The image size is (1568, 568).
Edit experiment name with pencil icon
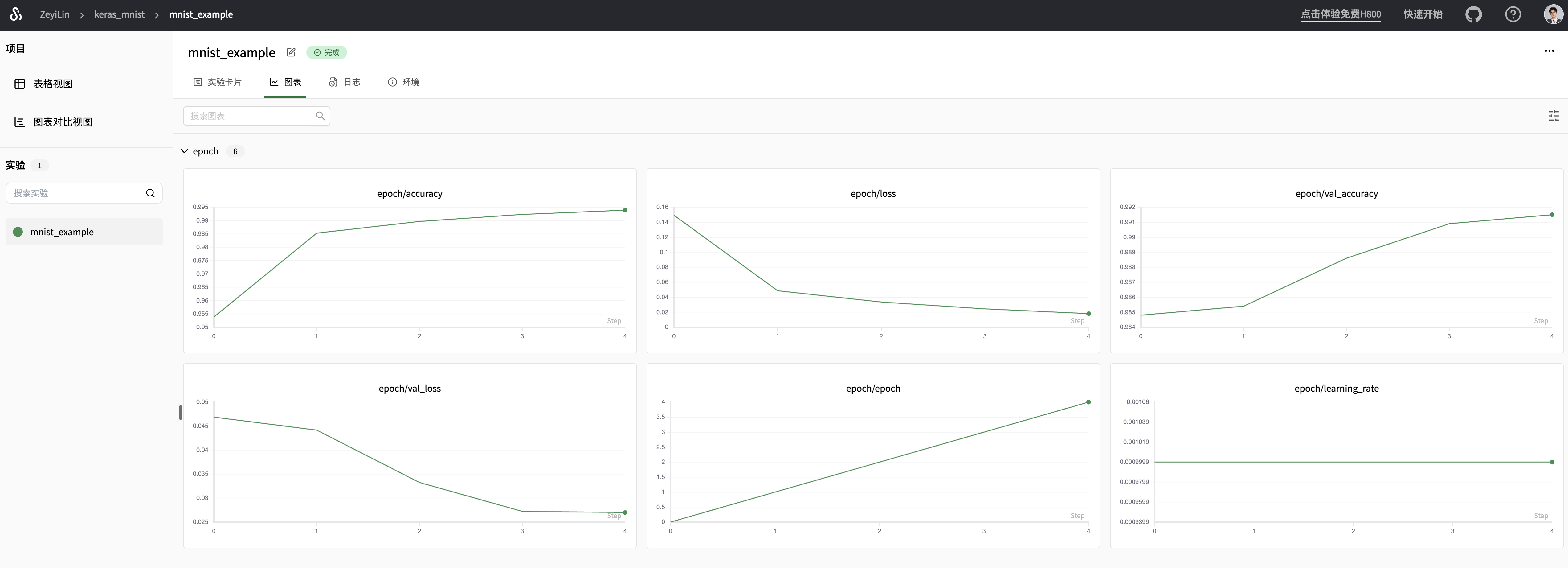pyautogui.click(x=291, y=52)
